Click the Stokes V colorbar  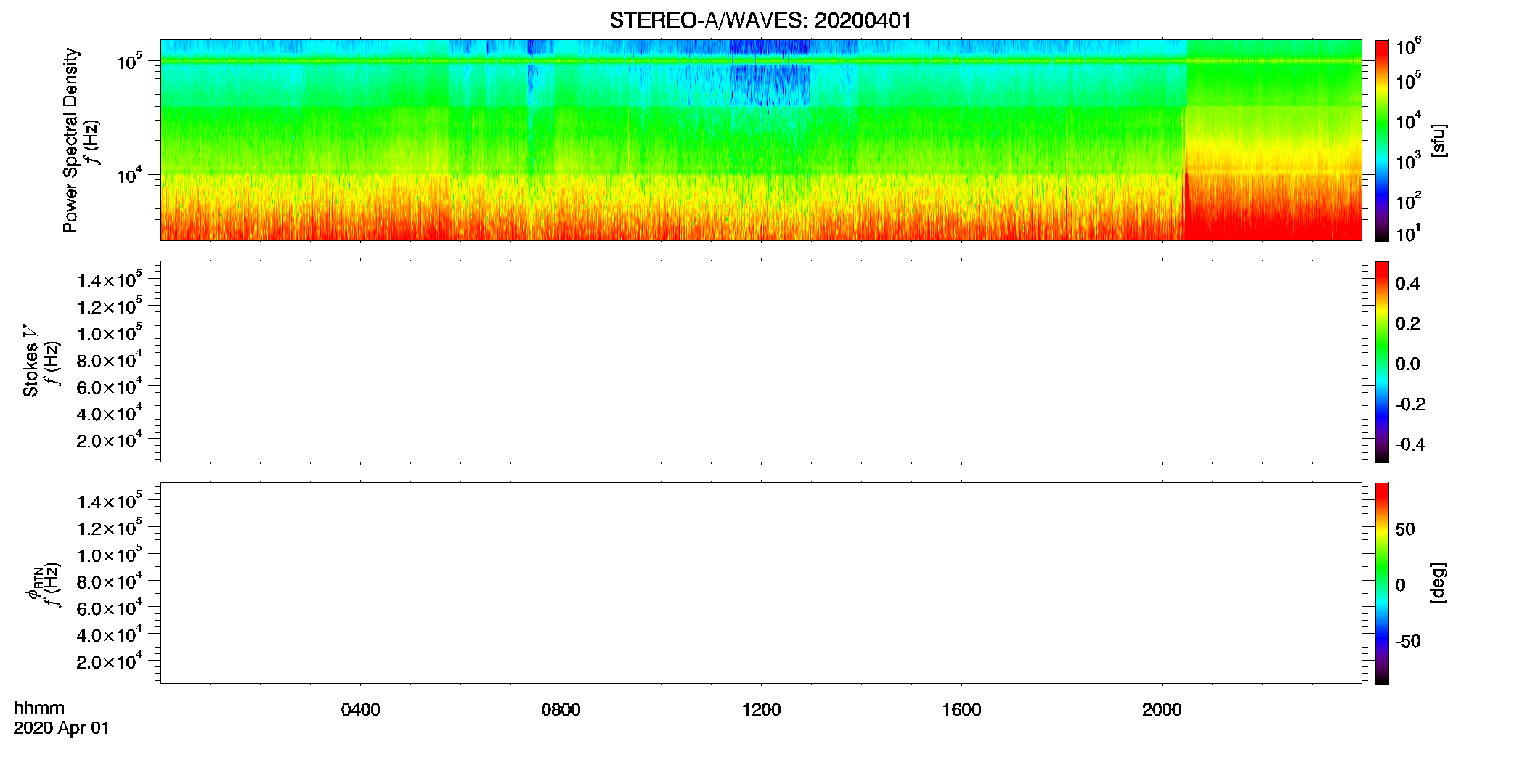point(1381,362)
